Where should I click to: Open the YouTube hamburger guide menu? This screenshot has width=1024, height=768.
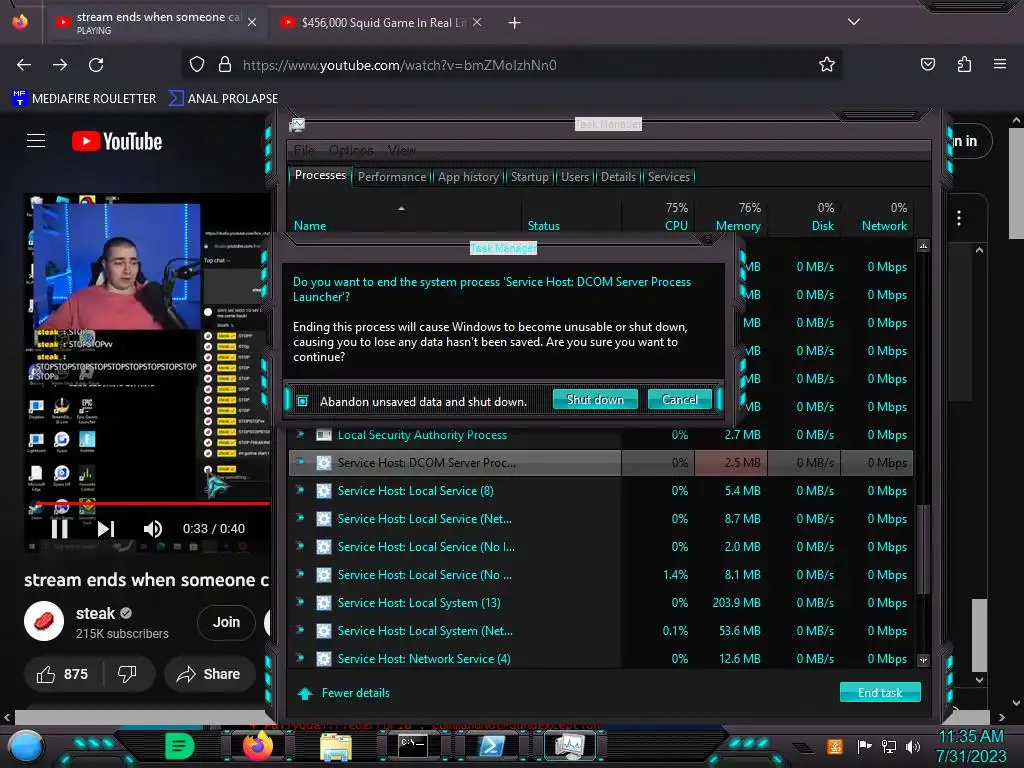[36, 140]
